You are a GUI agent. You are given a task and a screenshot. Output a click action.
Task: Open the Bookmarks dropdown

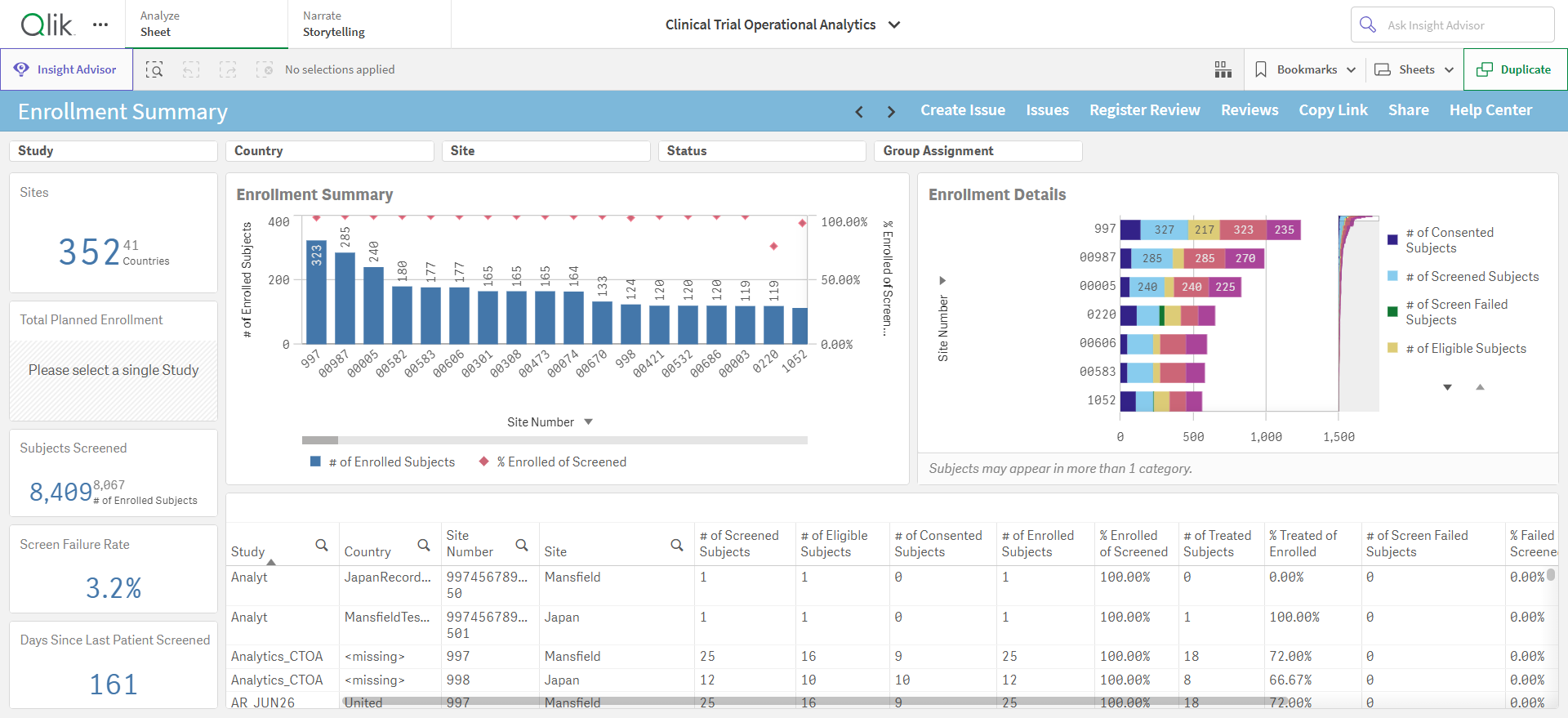click(1305, 69)
